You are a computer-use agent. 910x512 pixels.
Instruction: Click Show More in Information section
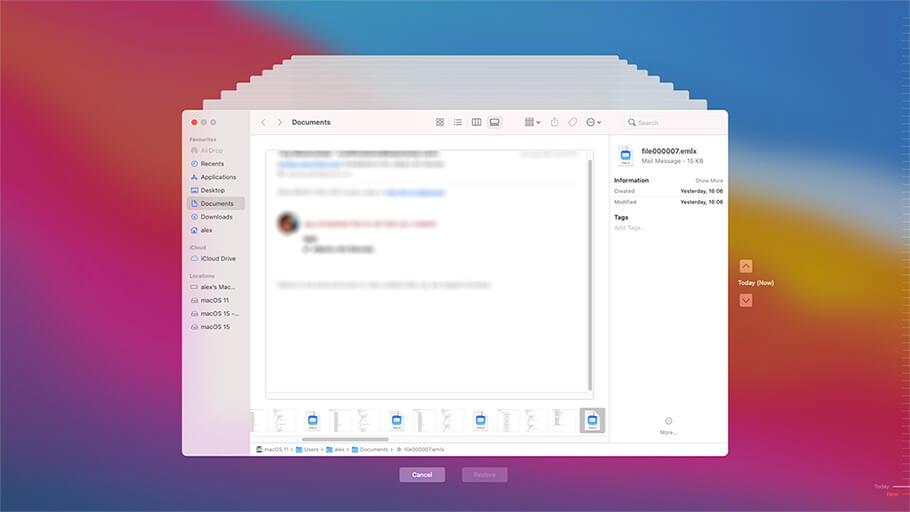tap(709, 181)
